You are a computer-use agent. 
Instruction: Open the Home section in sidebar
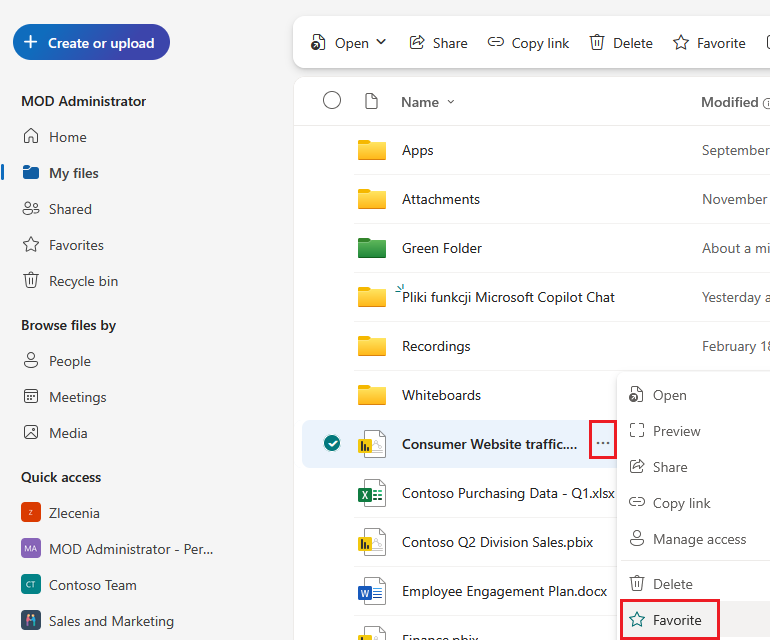[55, 137]
